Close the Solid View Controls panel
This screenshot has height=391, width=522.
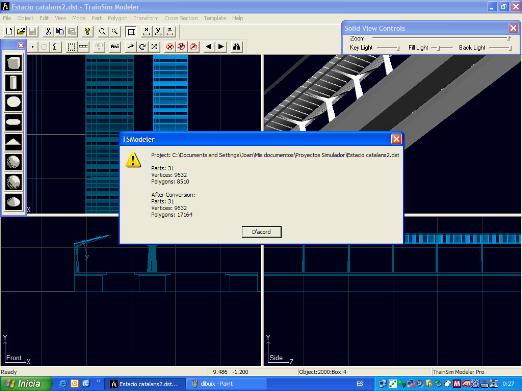pos(513,28)
